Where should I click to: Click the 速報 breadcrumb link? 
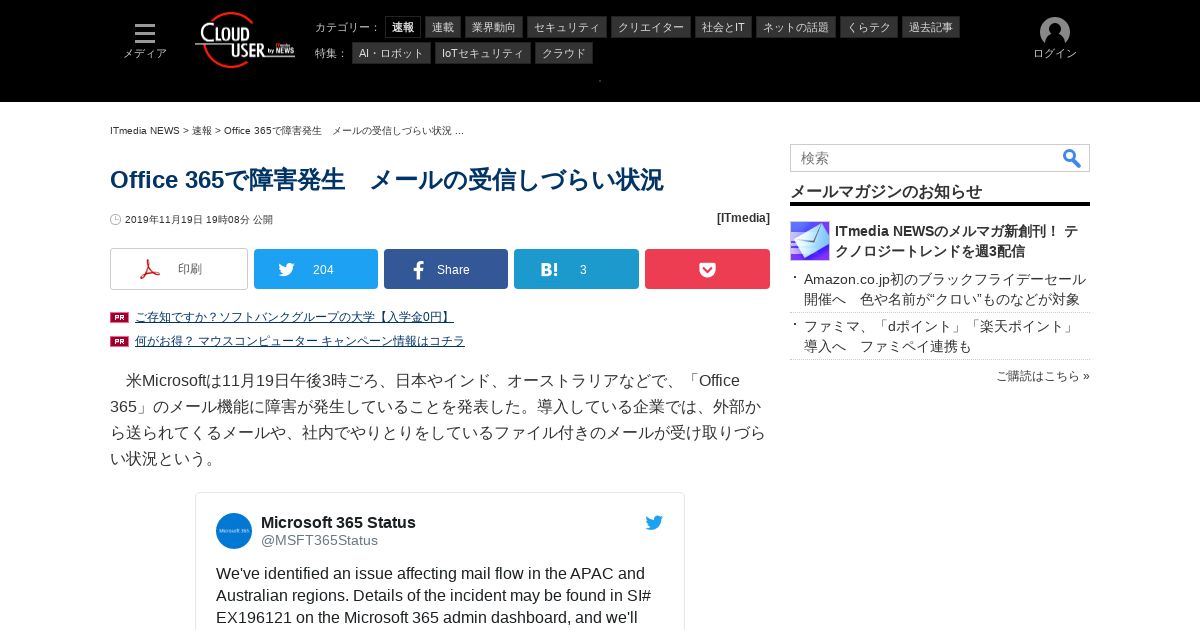202,131
